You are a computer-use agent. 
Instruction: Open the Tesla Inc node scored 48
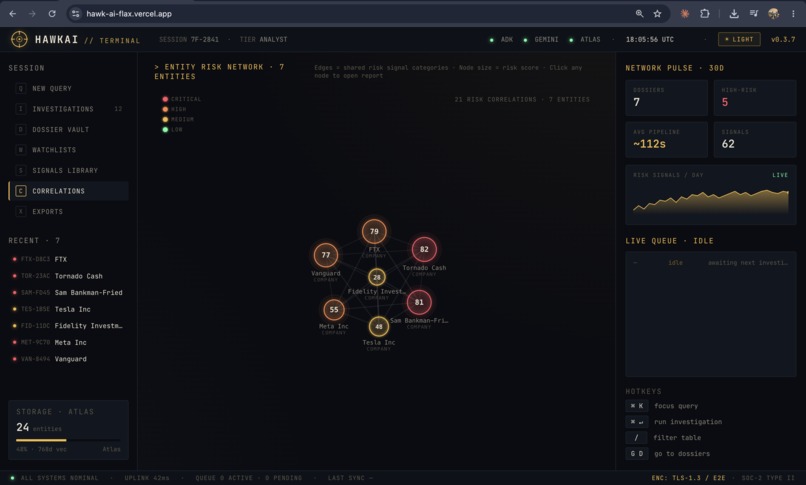point(379,326)
